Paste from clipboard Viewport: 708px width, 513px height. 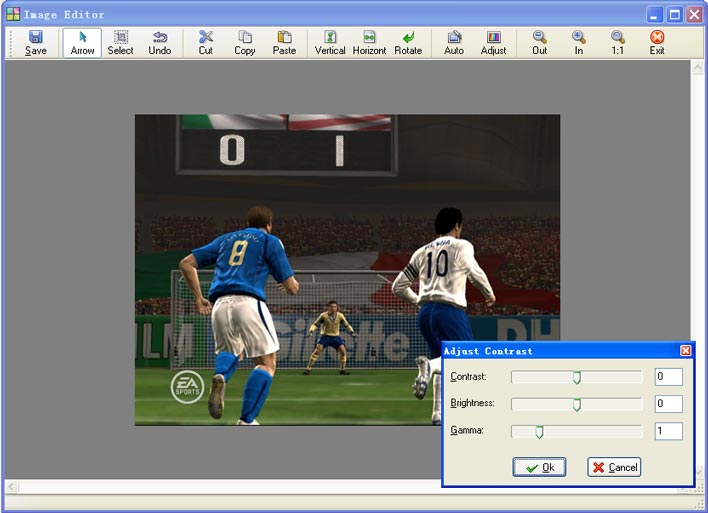(x=284, y=43)
